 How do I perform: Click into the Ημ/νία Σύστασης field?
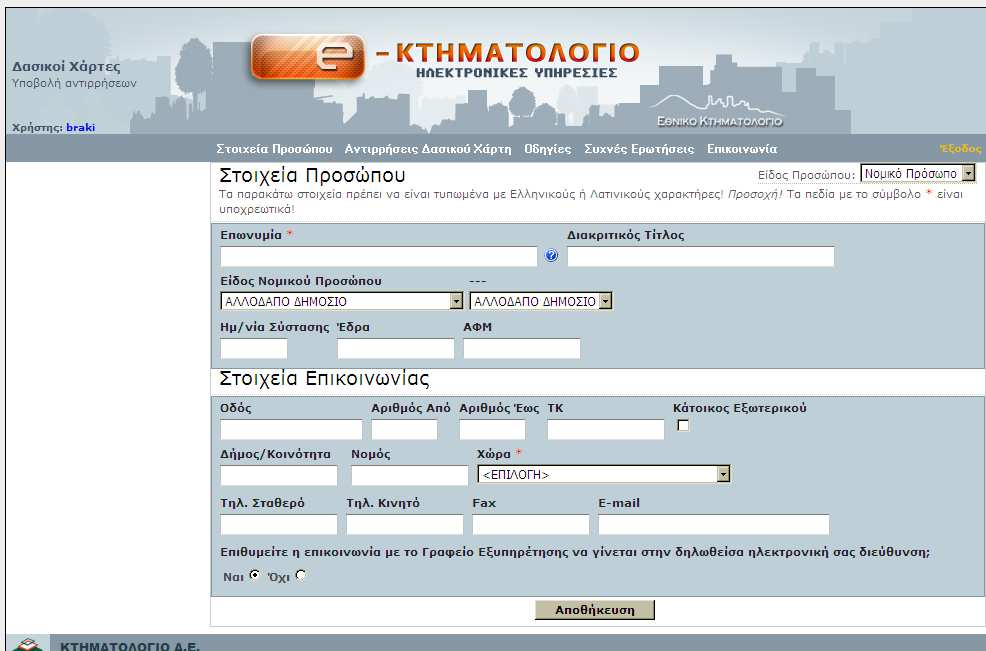253,348
